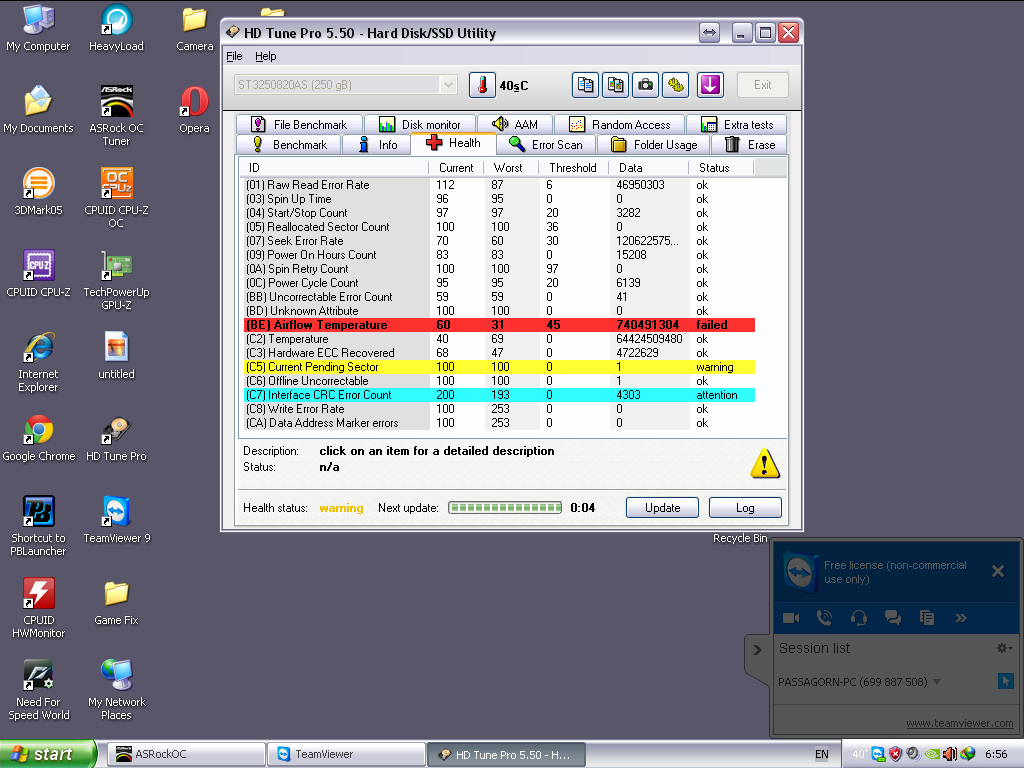Click the CPUID CPU-Z desktop icon
This screenshot has width=1024, height=768.
(39, 274)
